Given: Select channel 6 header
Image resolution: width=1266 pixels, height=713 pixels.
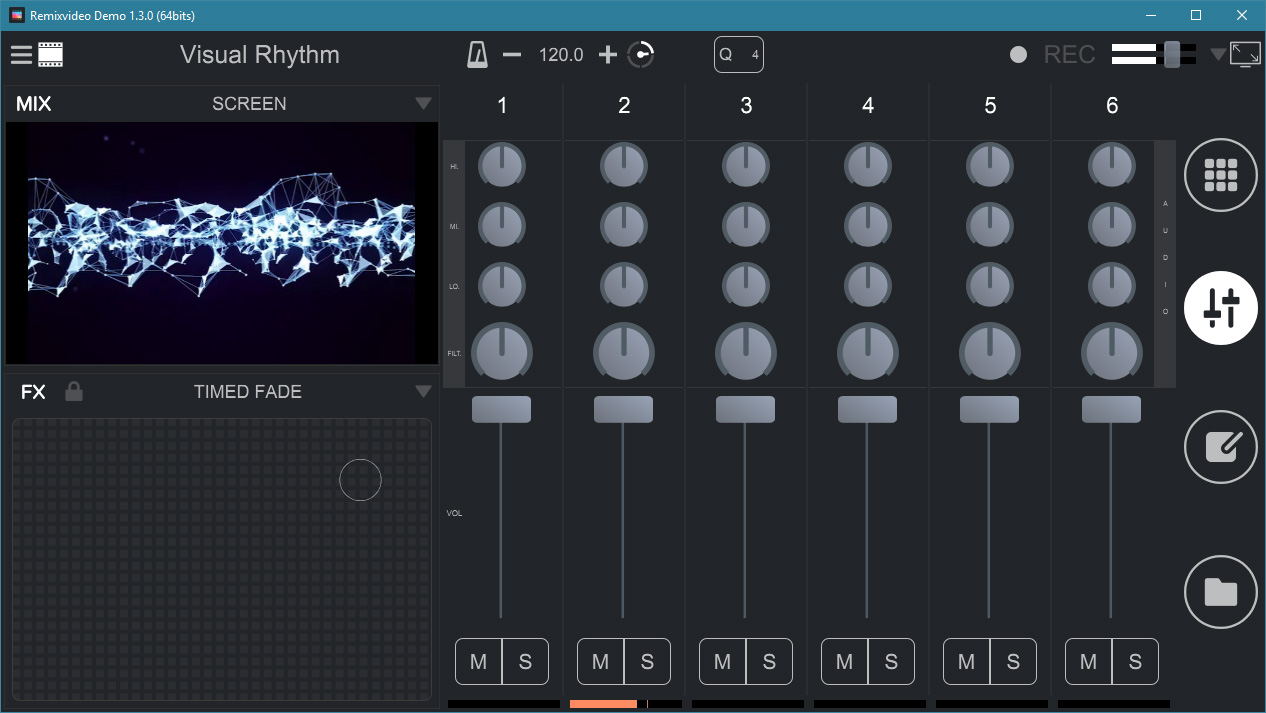Looking at the screenshot, I should pyautogui.click(x=1112, y=106).
